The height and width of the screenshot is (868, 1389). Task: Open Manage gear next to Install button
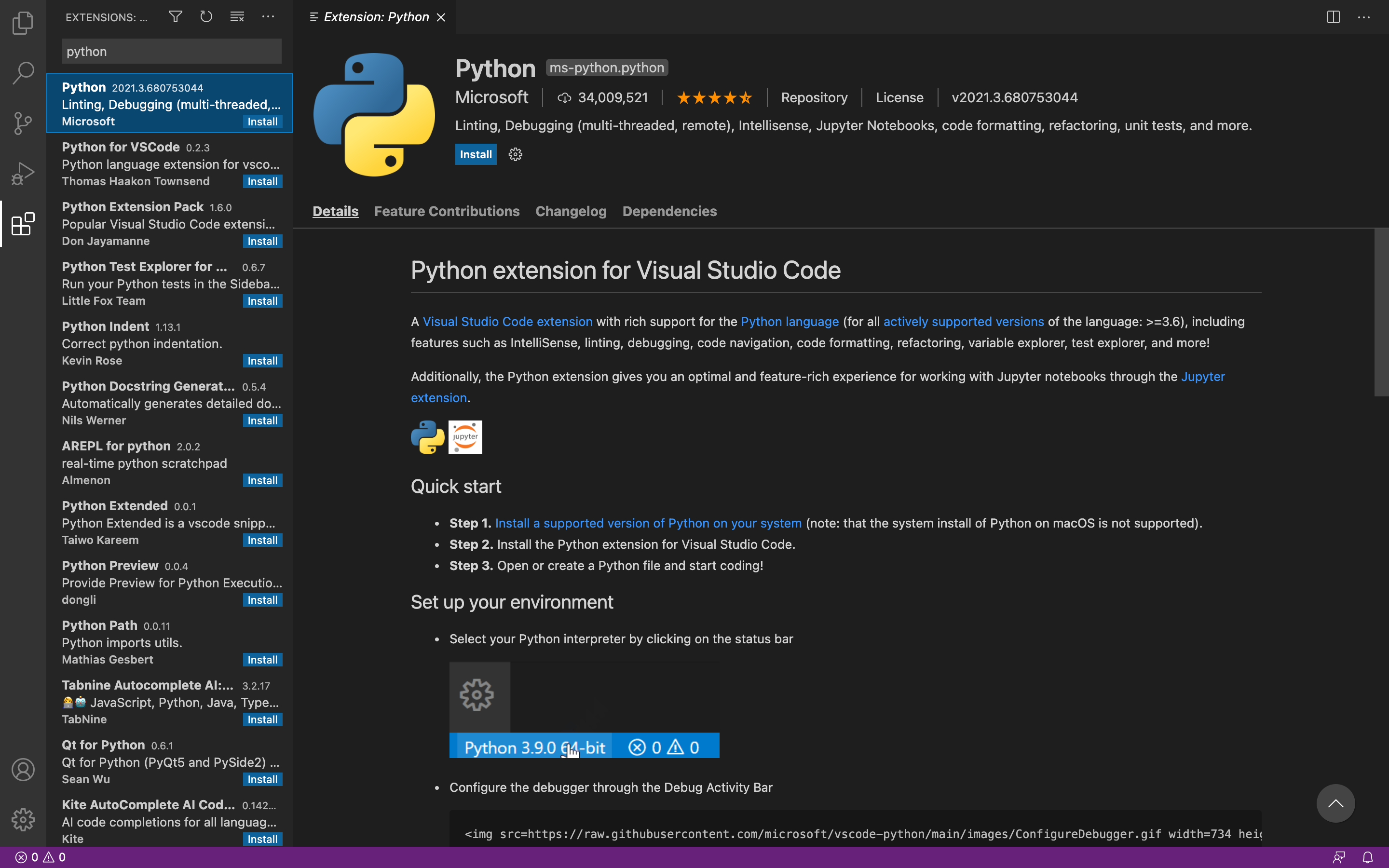point(515,154)
